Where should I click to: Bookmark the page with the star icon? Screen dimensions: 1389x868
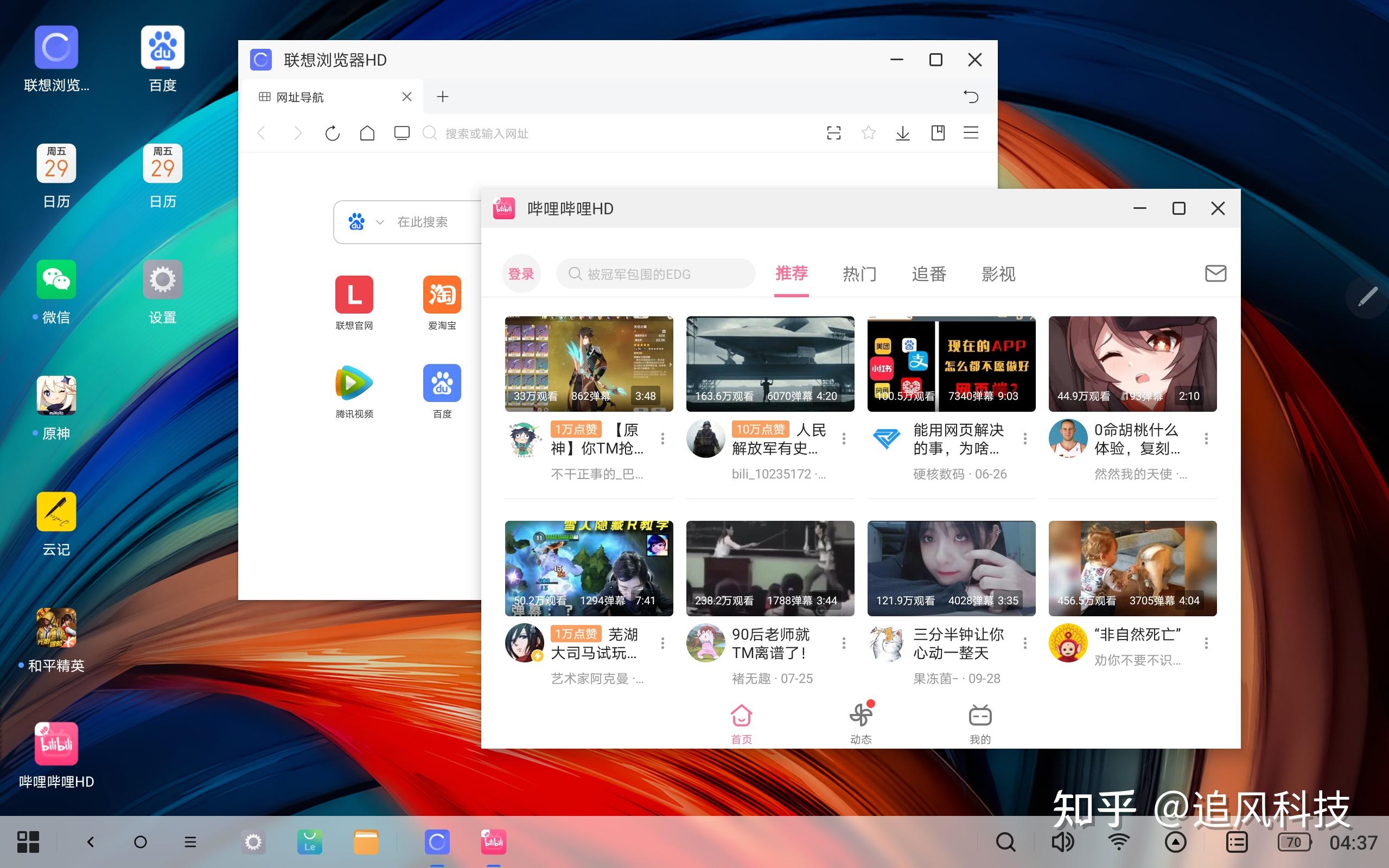coord(869,133)
